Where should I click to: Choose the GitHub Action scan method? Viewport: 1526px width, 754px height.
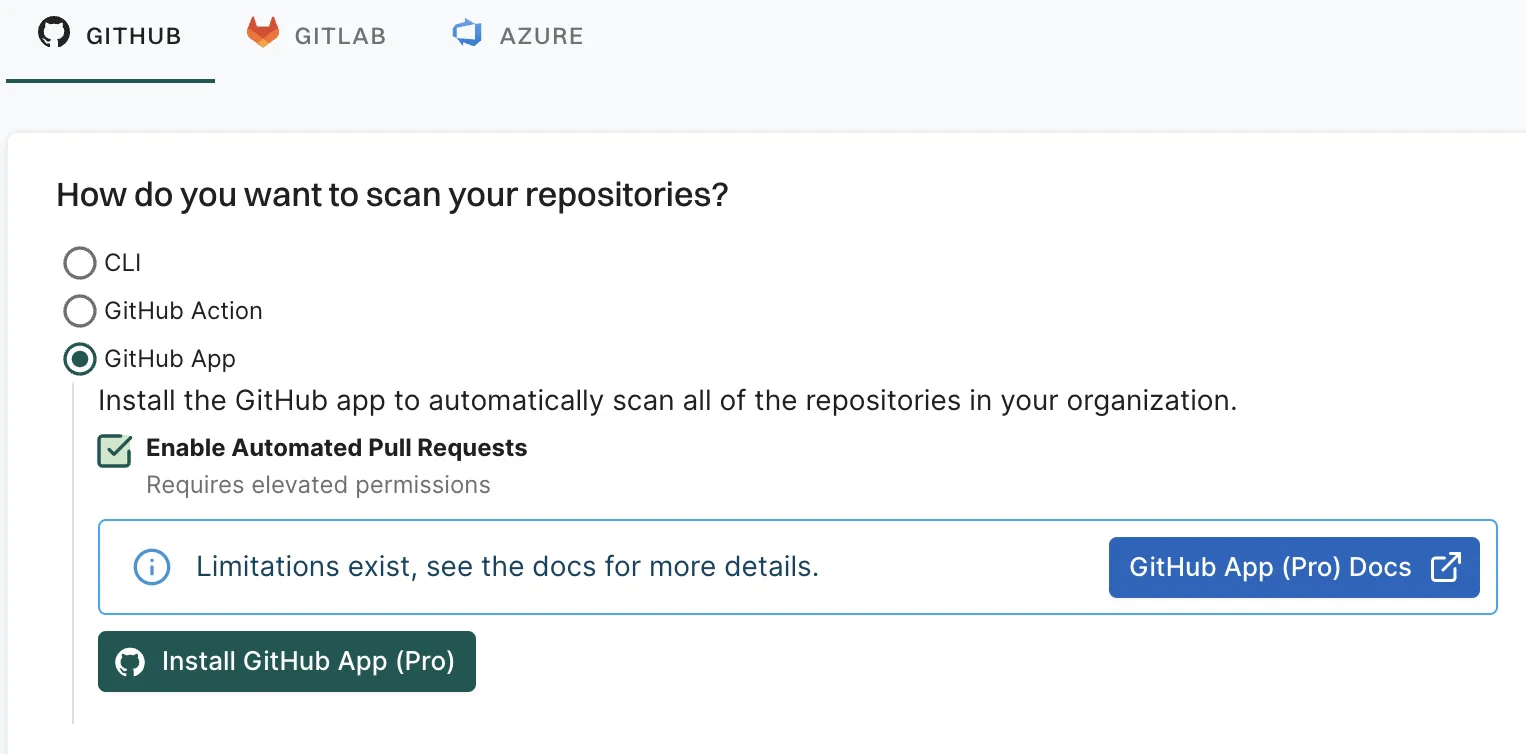tap(80, 311)
